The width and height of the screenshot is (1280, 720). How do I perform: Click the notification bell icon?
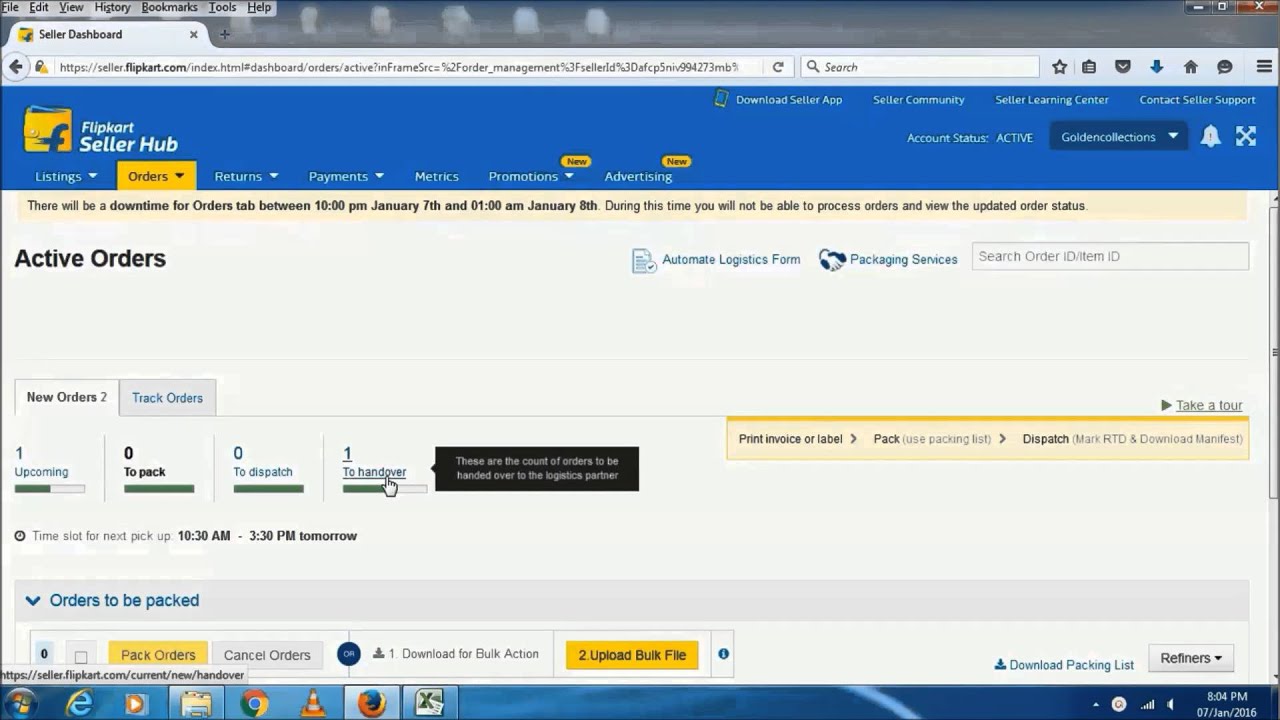pos(1210,136)
